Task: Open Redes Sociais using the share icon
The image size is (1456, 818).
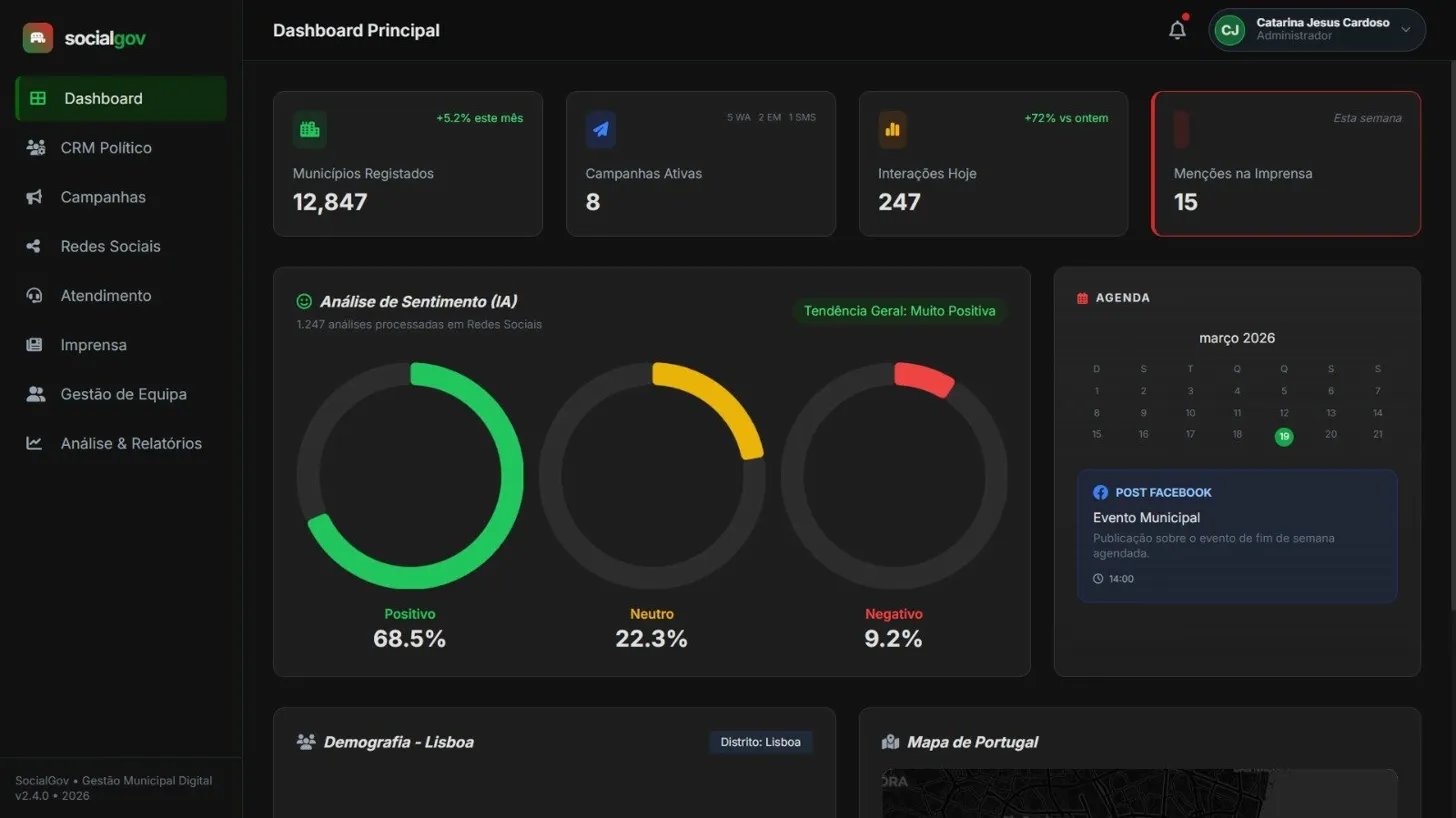Action: click(36, 246)
